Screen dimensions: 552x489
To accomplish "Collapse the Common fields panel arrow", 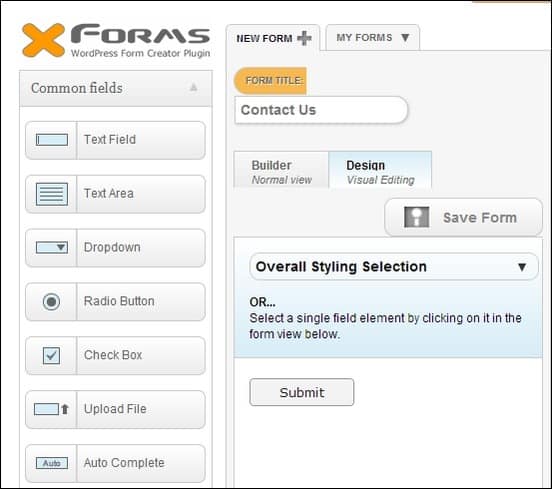I will click(x=193, y=87).
